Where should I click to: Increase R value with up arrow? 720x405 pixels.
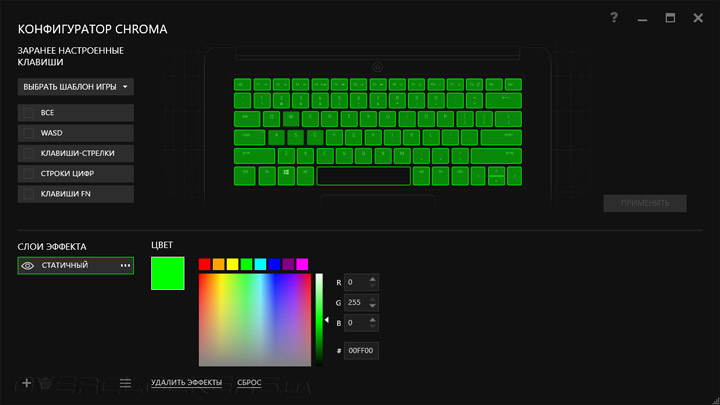point(373,279)
